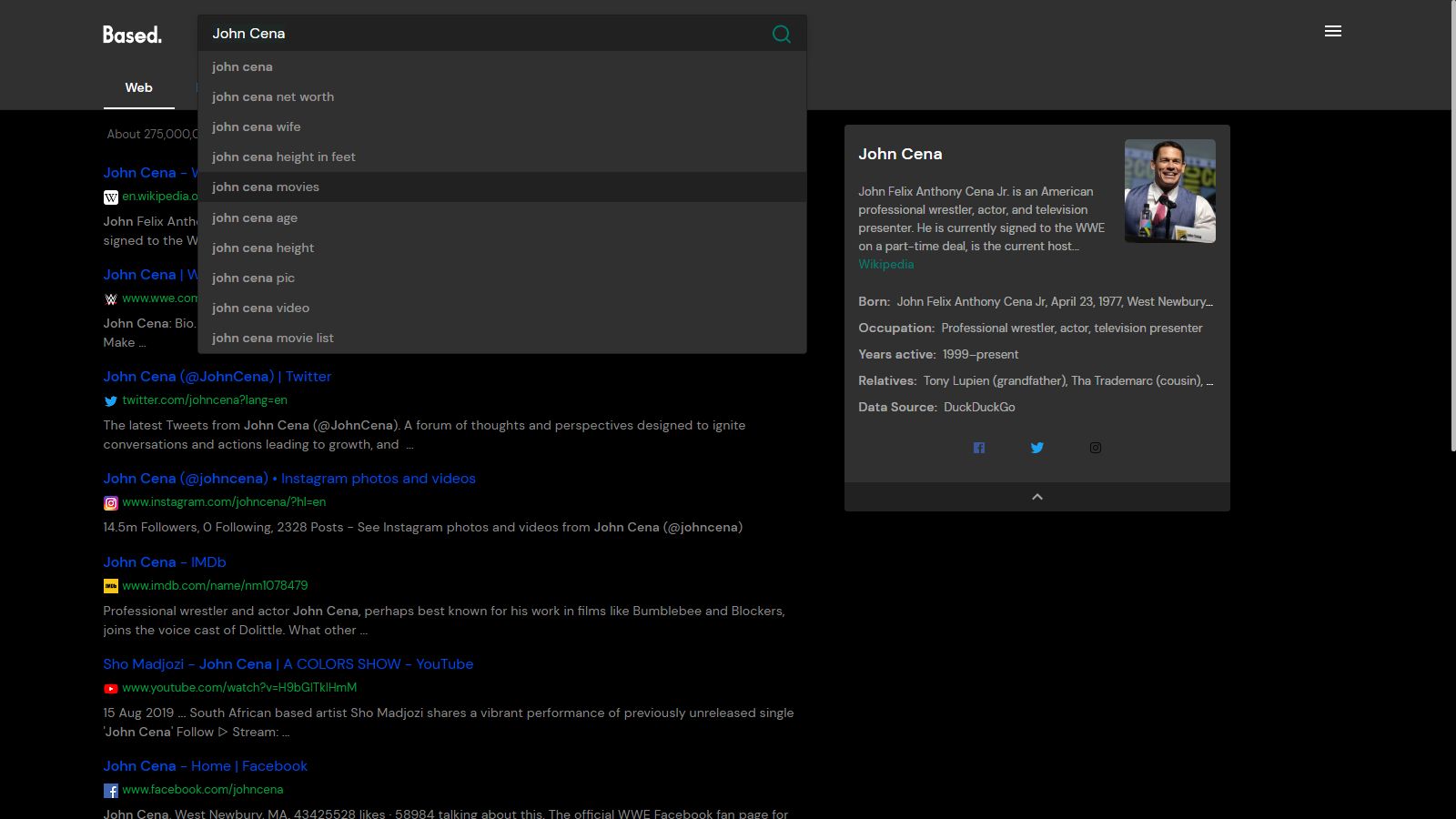Image resolution: width=1456 pixels, height=819 pixels.
Task: Open the Wikipedia link in info card
Action: pyautogui.click(x=885, y=264)
